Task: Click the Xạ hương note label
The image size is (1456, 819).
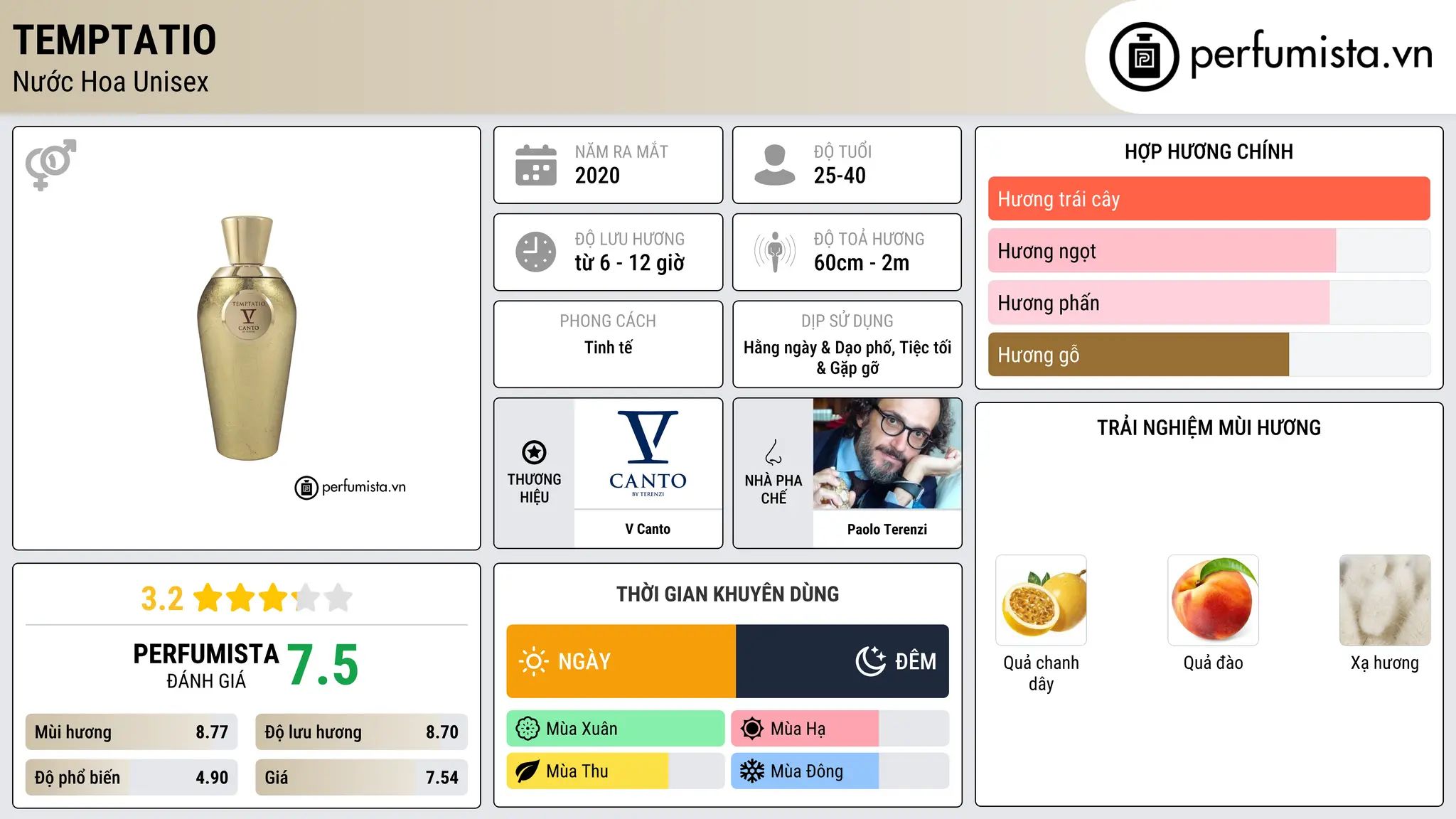Action: 1385,663
